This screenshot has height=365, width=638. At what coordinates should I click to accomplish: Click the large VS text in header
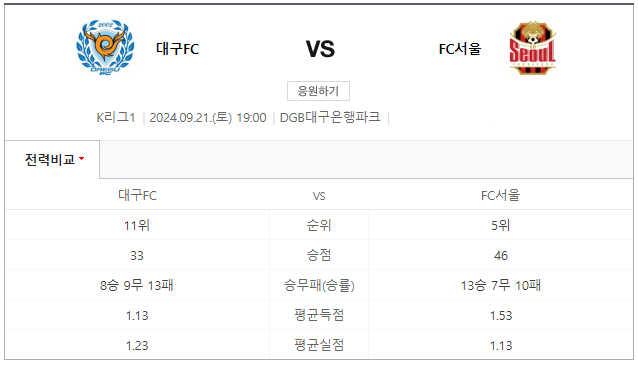coord(320,49)
